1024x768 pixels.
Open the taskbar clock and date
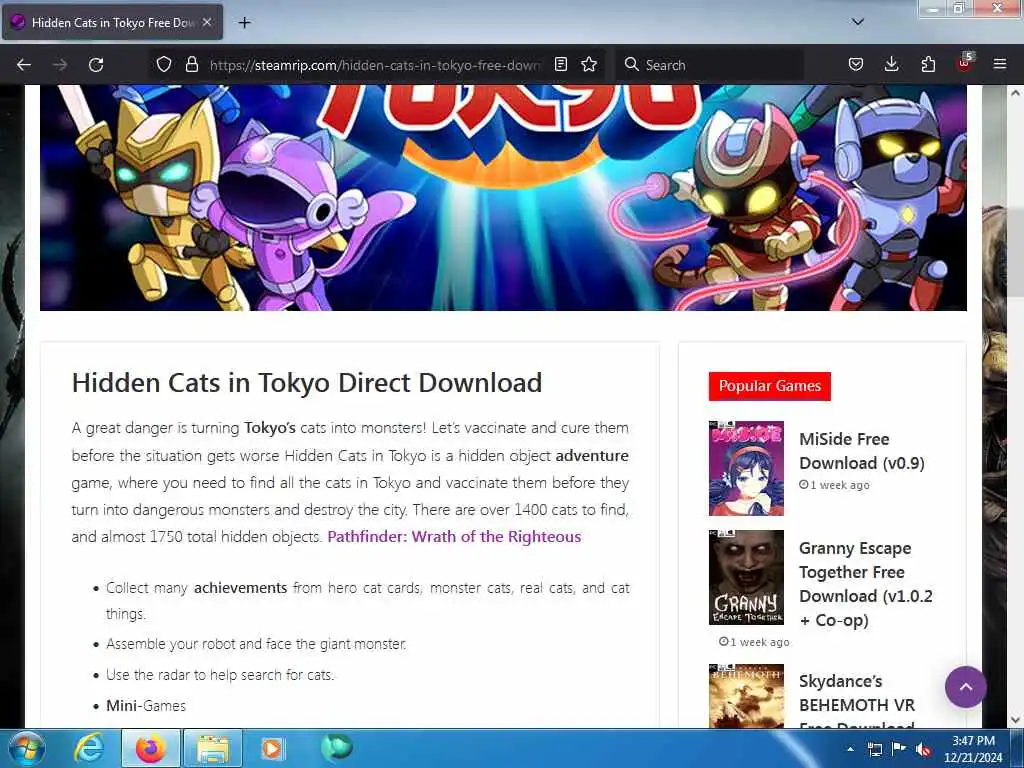pyautogui.click(x=973, y=749)
